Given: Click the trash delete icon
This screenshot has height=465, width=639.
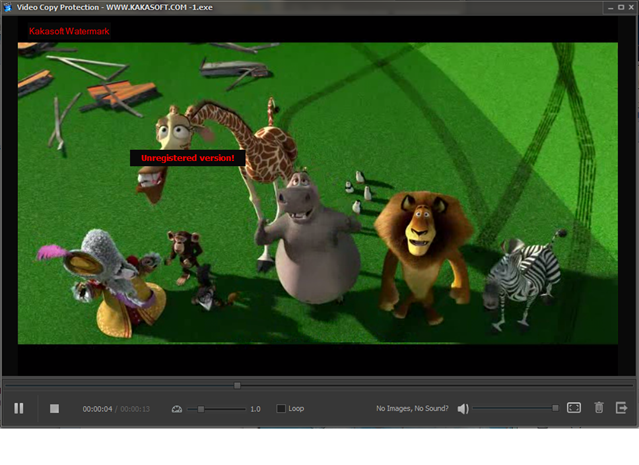Looking at the screenshot, I should pyautogui.click(x=599, y=408).
